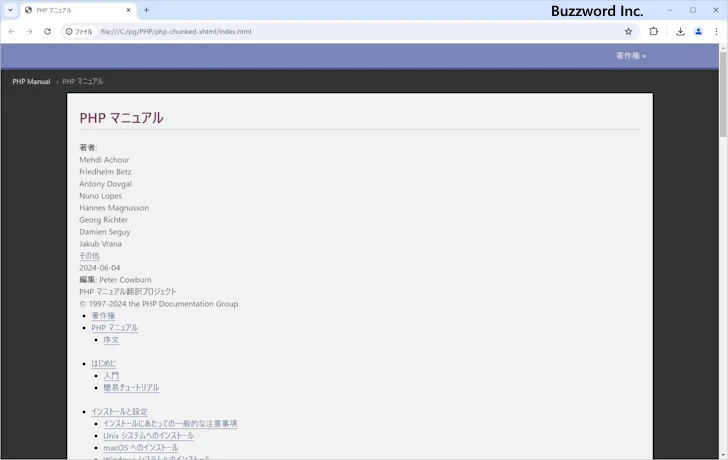The image size is (728, 460).
Task: Click author name Nuno Lopes
Action: [100, 196]
